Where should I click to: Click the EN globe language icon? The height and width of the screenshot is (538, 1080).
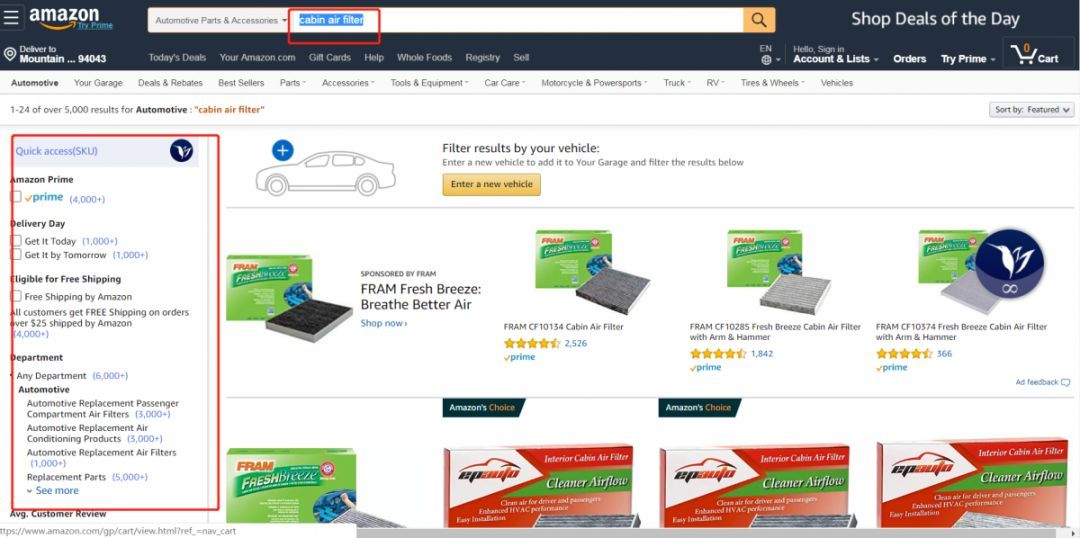[767, 55]
